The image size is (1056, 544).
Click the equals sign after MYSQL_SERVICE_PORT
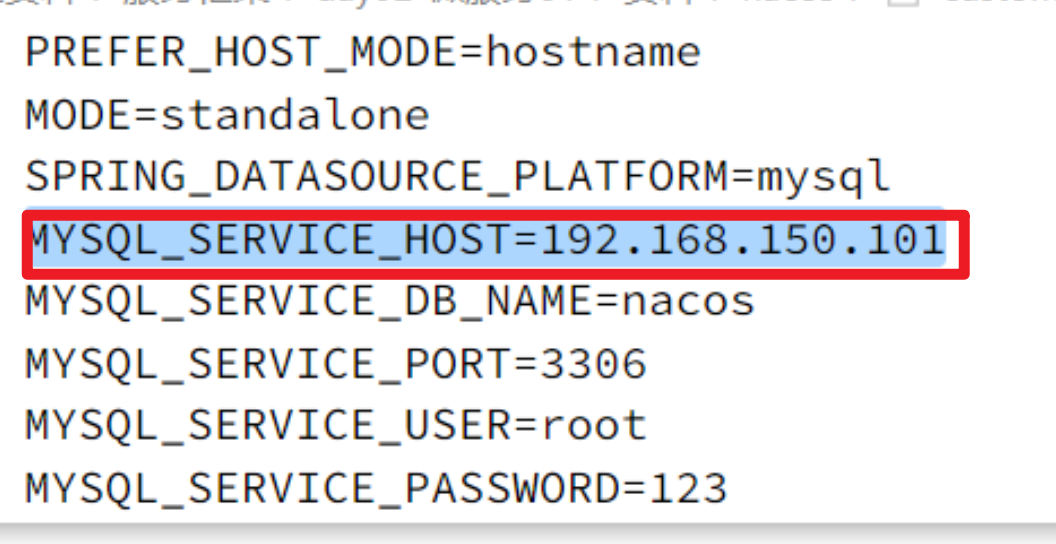tap(526, 365)
